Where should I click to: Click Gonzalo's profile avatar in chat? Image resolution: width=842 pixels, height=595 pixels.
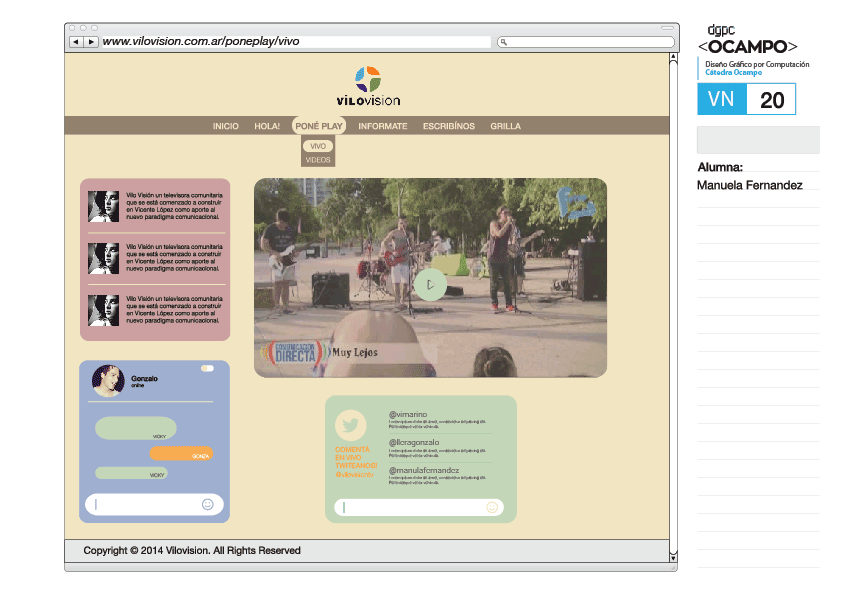point(107,380)
